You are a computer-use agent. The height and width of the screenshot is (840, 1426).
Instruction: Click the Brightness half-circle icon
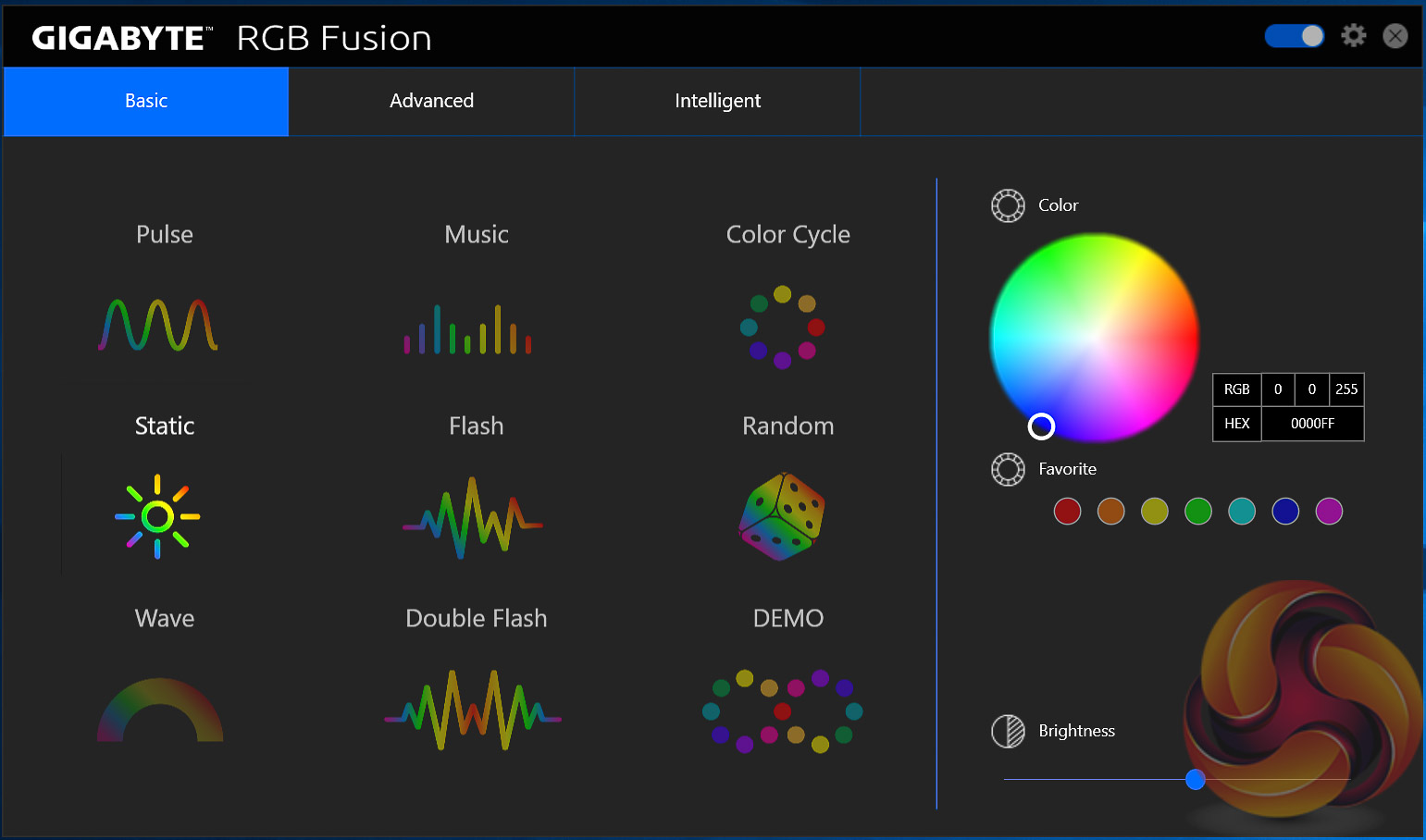click(1008, 731)
